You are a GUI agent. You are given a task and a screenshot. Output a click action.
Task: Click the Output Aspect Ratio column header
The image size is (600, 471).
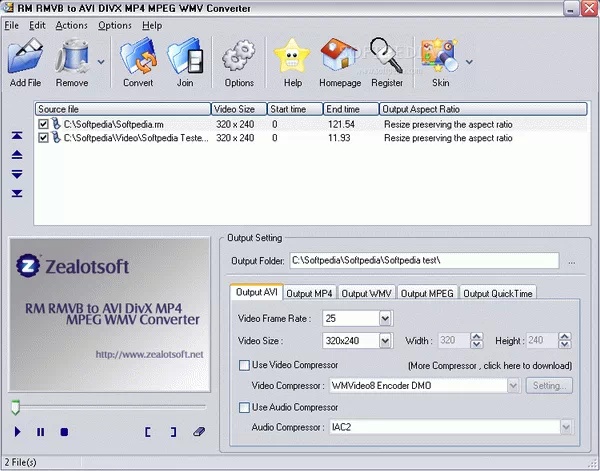483,109
